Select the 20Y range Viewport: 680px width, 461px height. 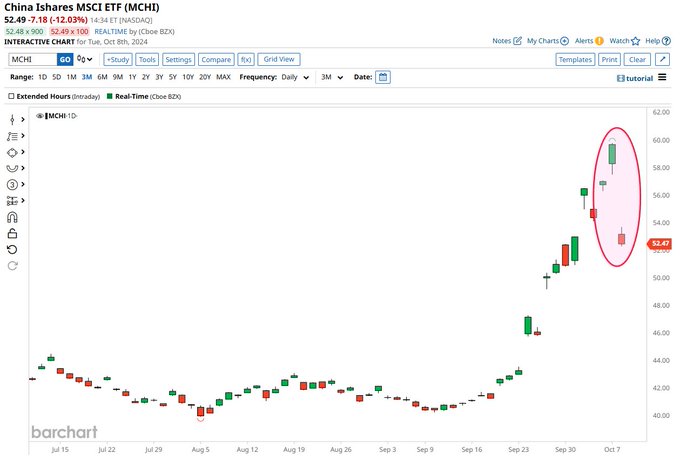[205, 77]
